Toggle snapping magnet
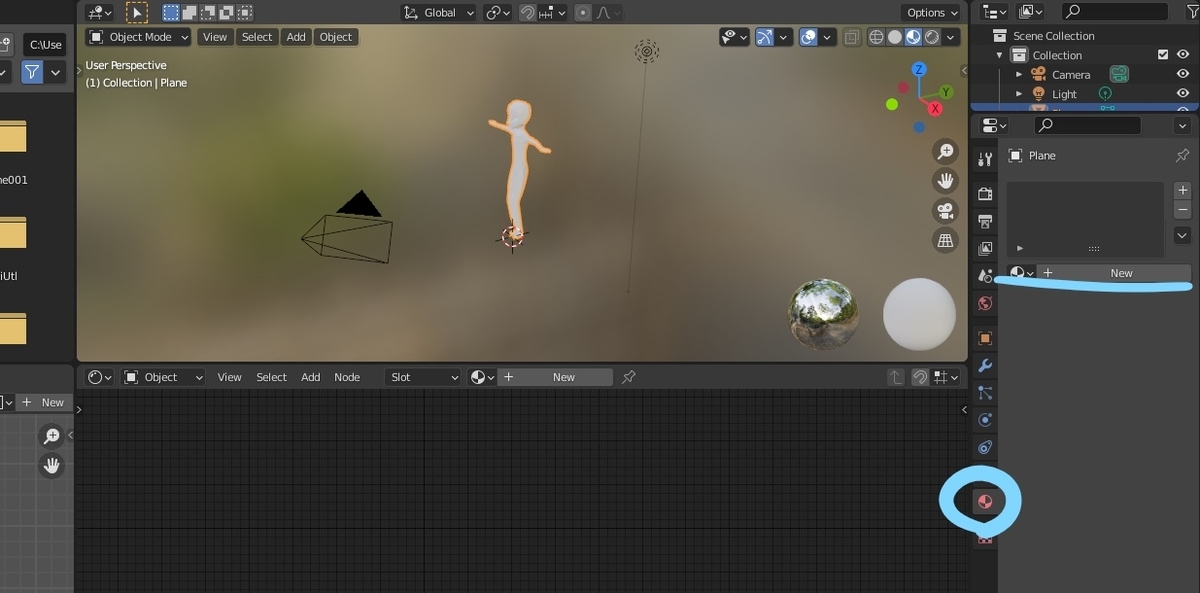 click(527, 12)
